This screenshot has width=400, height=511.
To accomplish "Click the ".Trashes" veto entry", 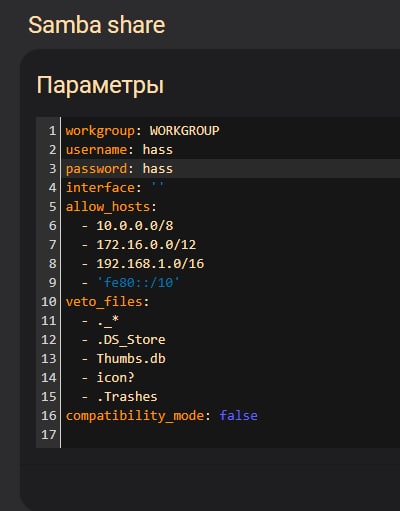I will click(127, 397).
